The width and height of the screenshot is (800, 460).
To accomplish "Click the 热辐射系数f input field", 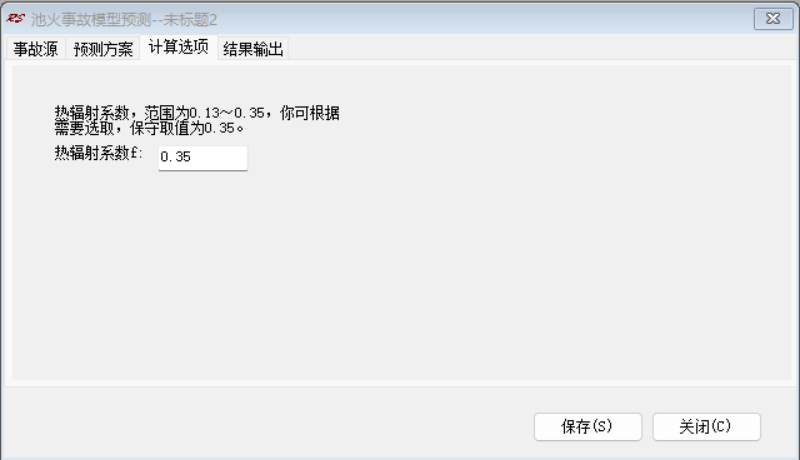I will [x=203, y=158].
